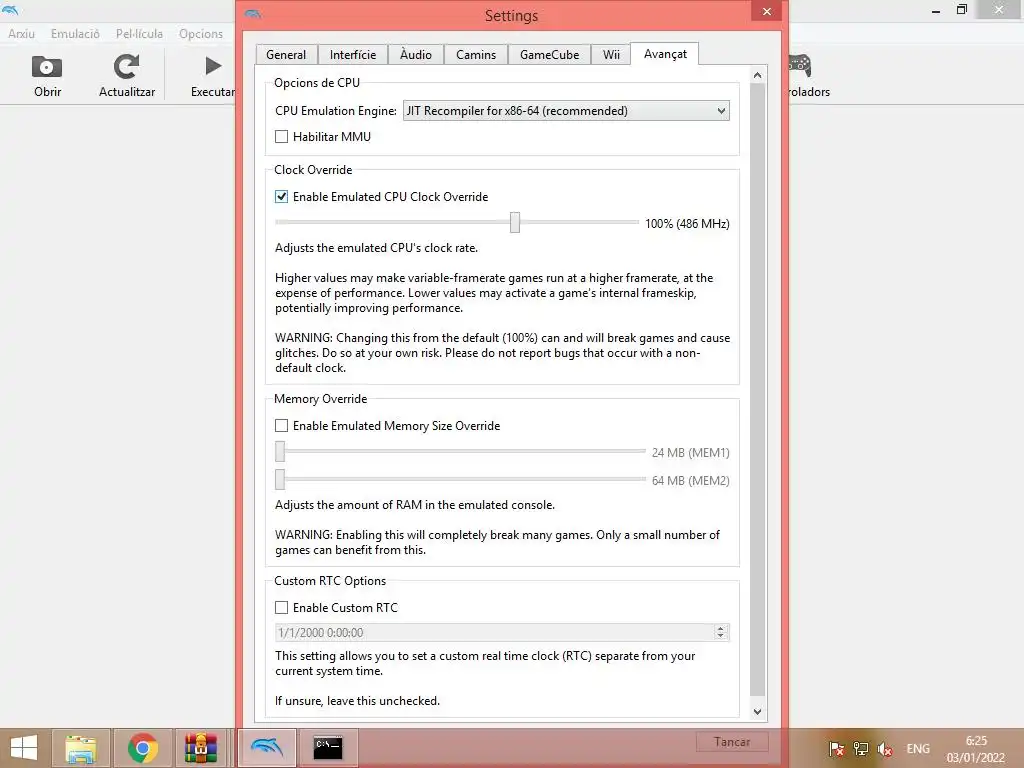Viewport: 1024px width, 768px height.
Task: Open File Explorer from the taskbar
Action: pyautogui.click(x=81, y=748)
